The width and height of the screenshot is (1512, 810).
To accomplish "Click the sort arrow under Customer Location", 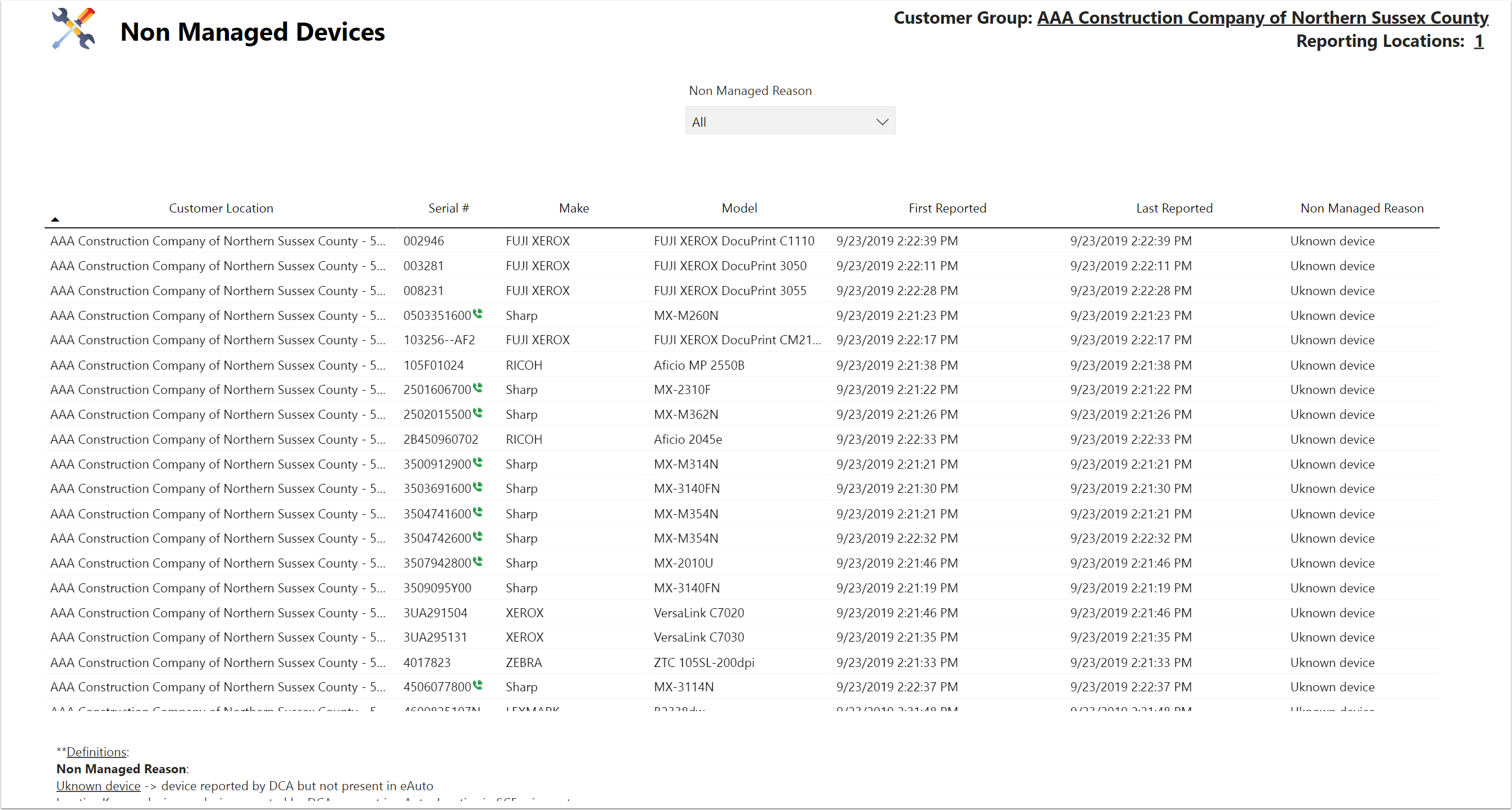I will 55,219.
